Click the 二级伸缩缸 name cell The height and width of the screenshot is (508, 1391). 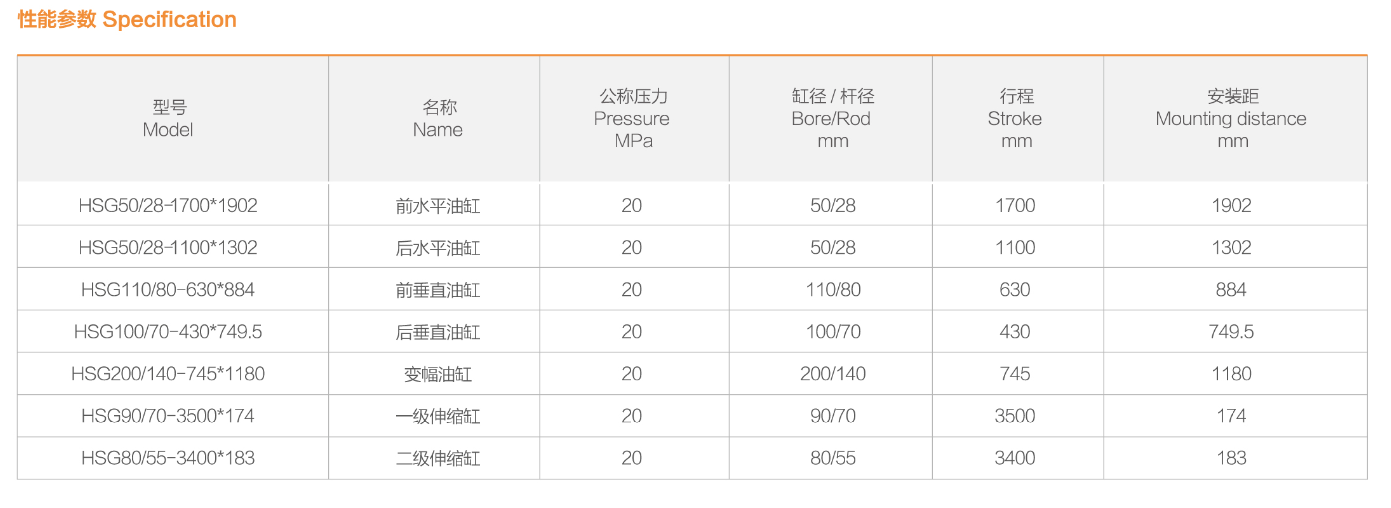click(438, 458)
